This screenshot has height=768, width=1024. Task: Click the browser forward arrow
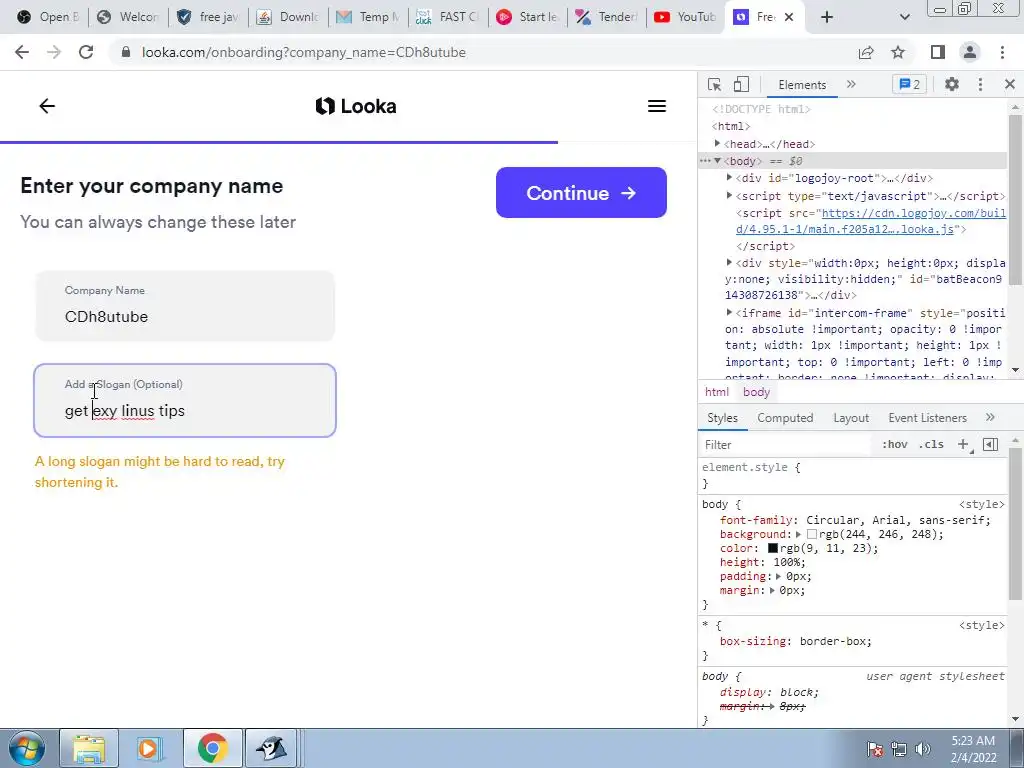(54, 52)
